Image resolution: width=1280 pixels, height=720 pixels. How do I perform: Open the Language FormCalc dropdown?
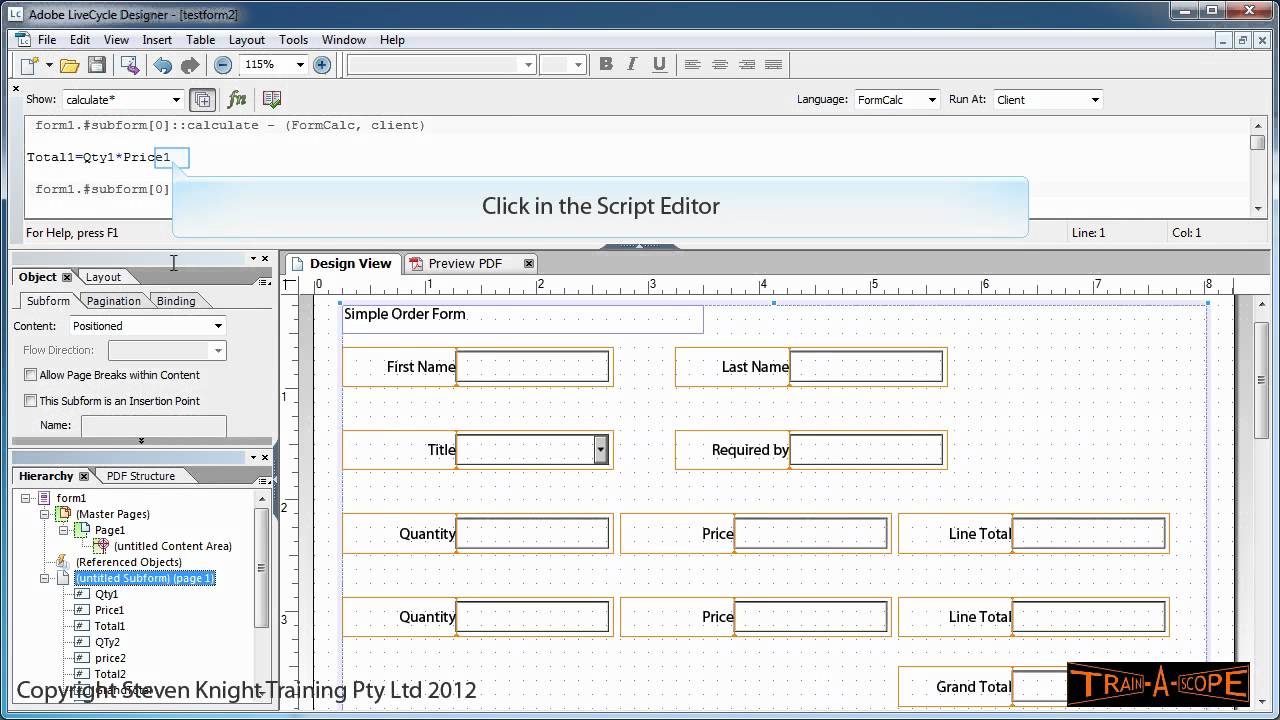[932, 100]
